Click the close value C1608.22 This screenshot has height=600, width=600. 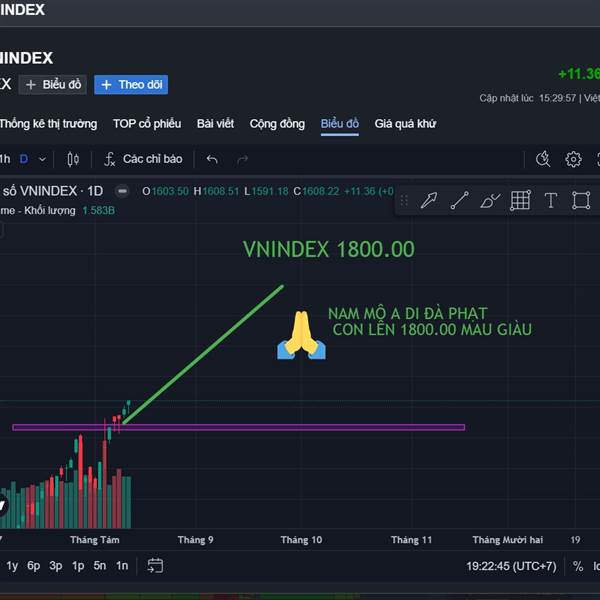coord(316,191)
